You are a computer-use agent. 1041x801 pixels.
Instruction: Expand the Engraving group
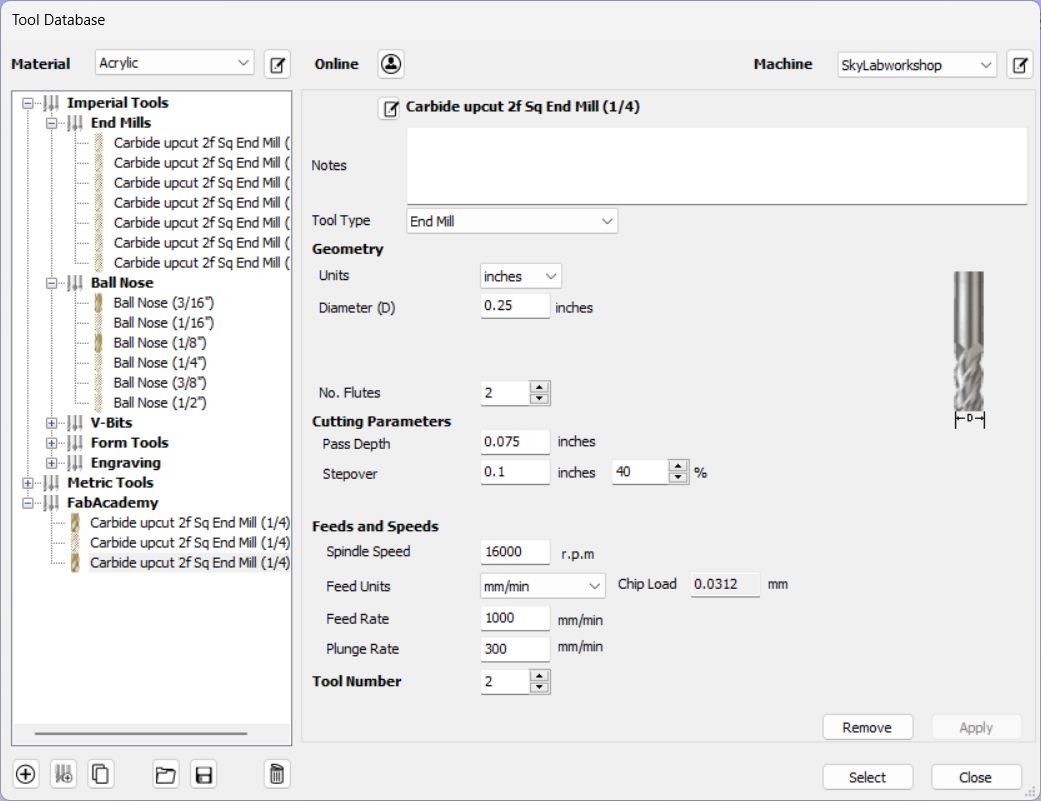pyautogui.click(x=52, y=463)
